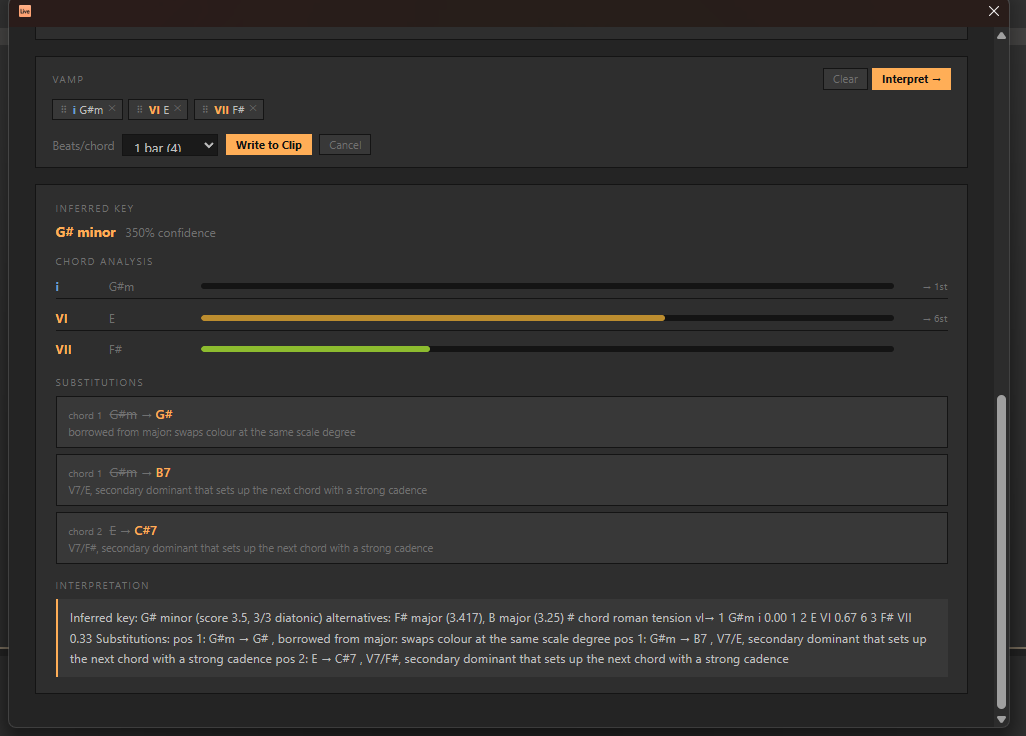The height and width of the screenshot is (736, 1026).
Task: Click the Write to Clip button
Action: point(269,145)
